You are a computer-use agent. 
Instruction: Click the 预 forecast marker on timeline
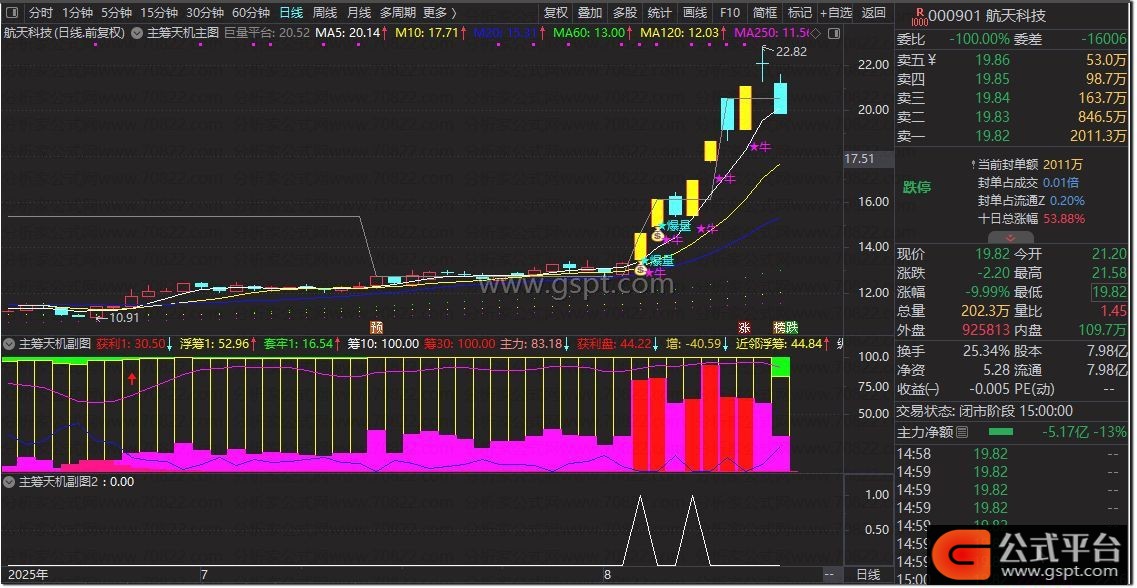[376, 327]
